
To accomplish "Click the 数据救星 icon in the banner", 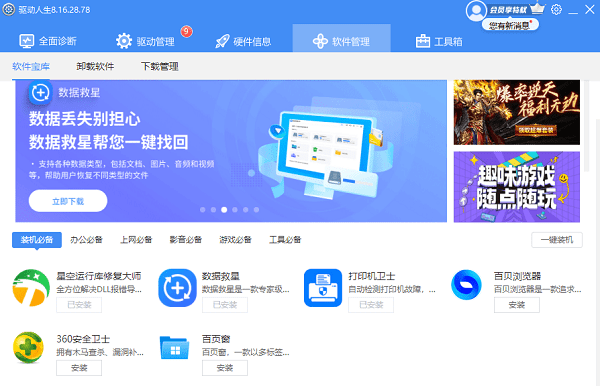I will 40,93.
